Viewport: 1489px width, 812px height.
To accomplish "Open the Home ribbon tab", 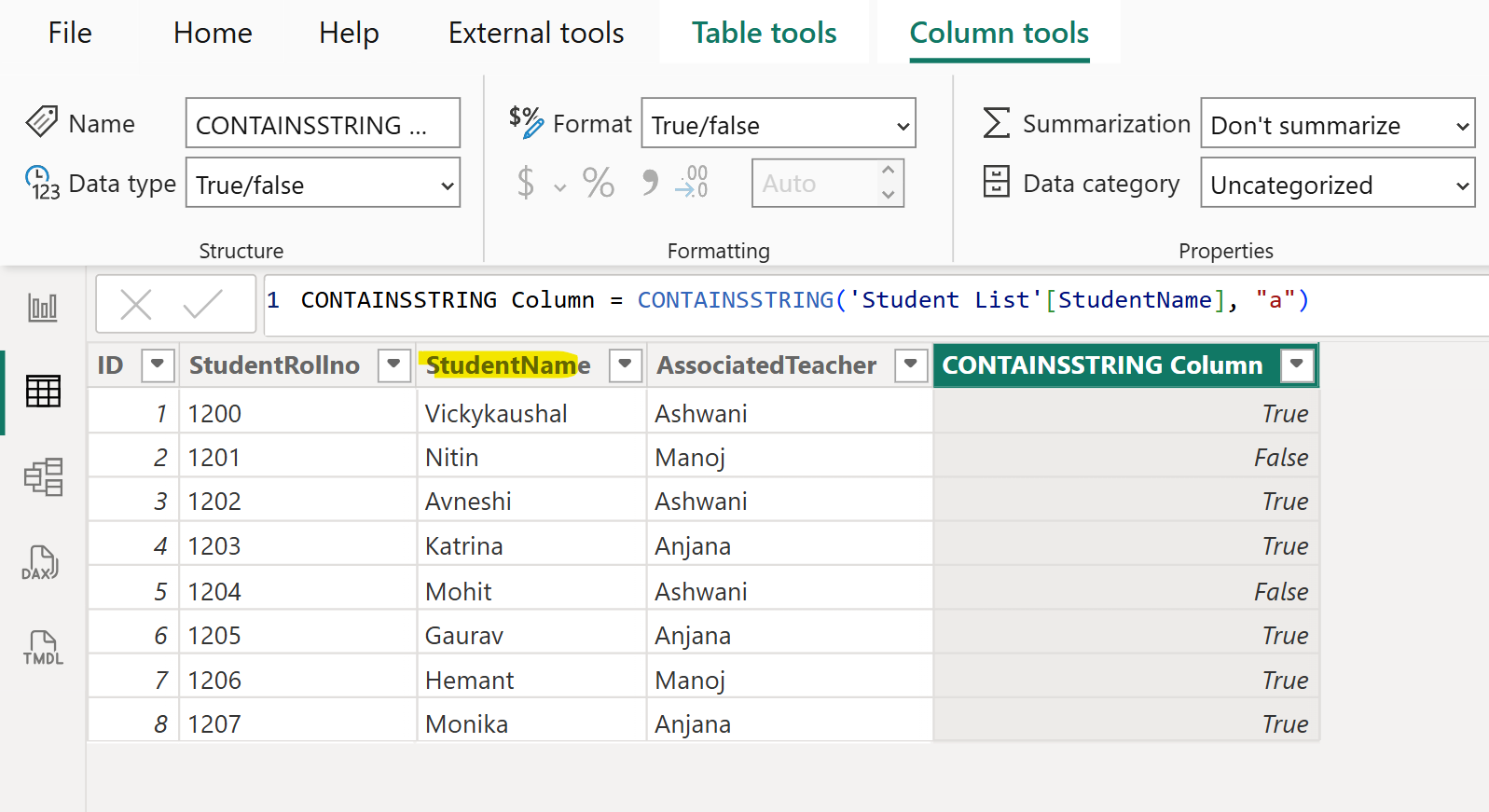I will 213,34.
